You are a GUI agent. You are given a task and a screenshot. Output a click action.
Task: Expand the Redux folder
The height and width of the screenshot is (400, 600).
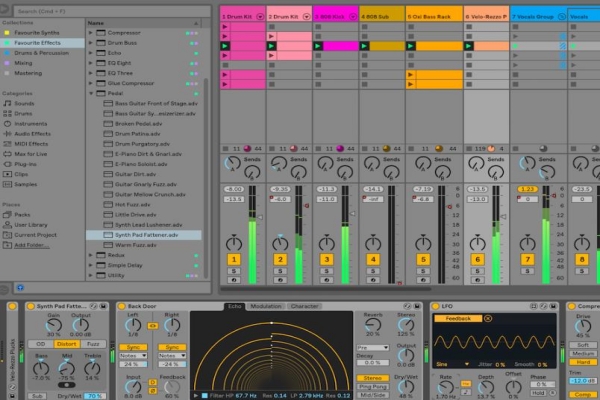91,255
